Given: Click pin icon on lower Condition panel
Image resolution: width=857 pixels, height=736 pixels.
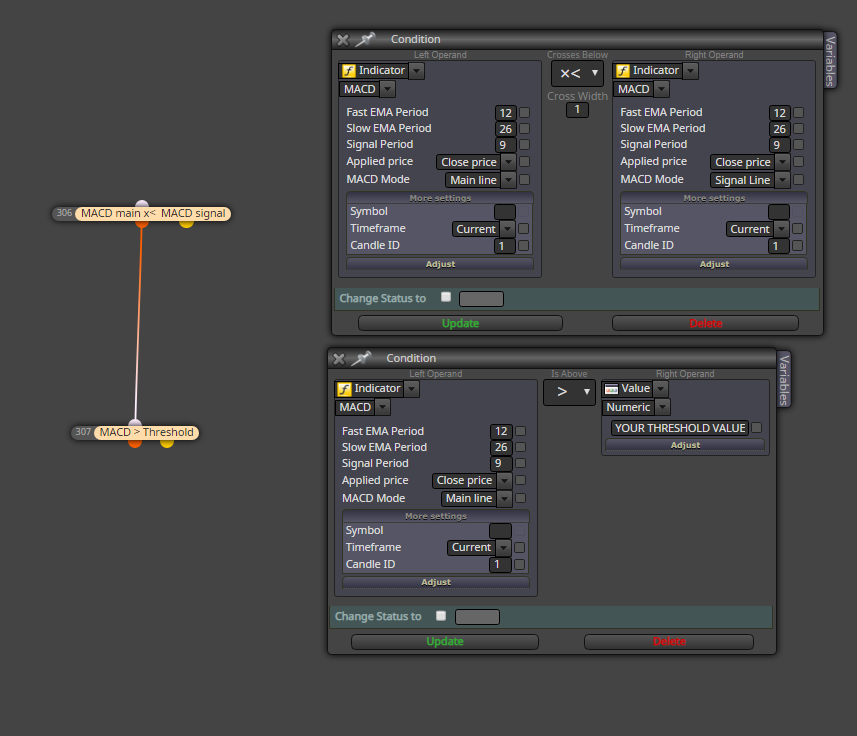Looking at the screenshot, I should click(361, 358).
